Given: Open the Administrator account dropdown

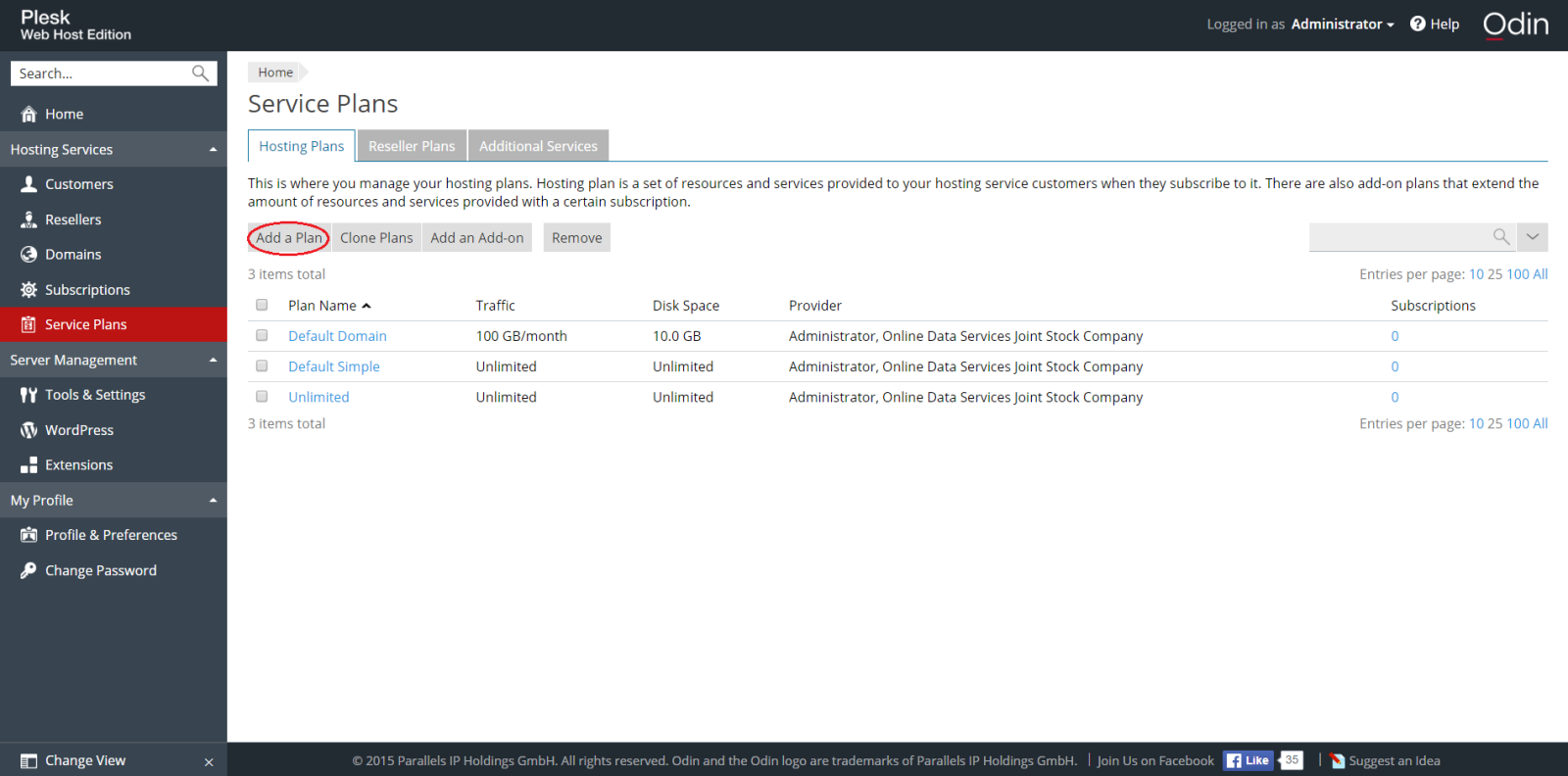Looking at the screenshot, I should click(1342, 24).
